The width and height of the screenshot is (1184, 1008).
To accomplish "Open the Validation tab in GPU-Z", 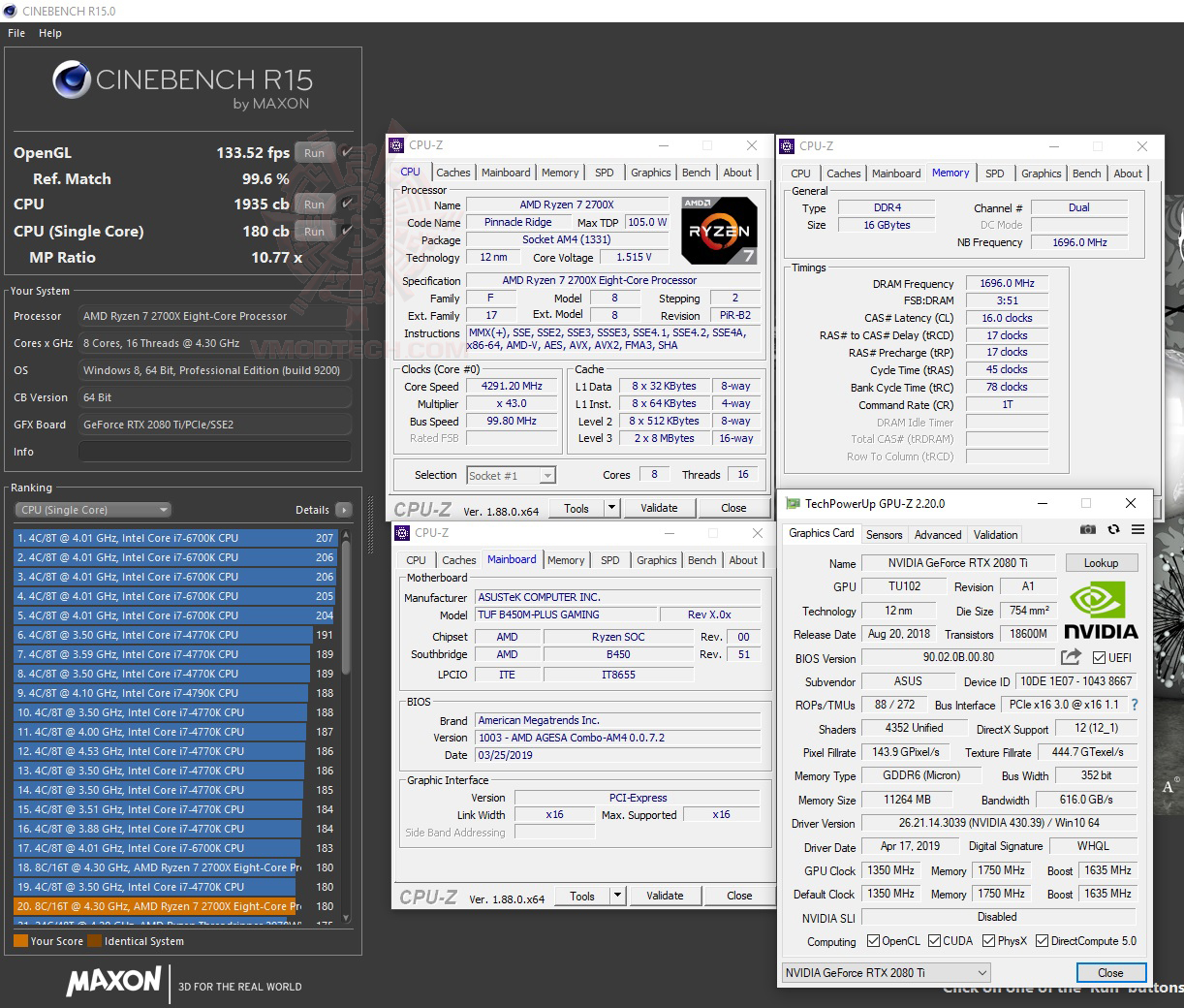I will coord(995,534).
